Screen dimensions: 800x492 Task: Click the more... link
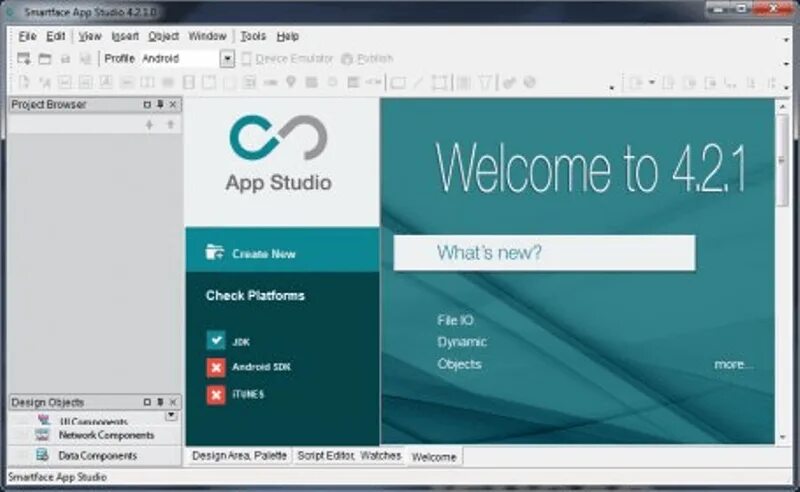coord(733,364)
